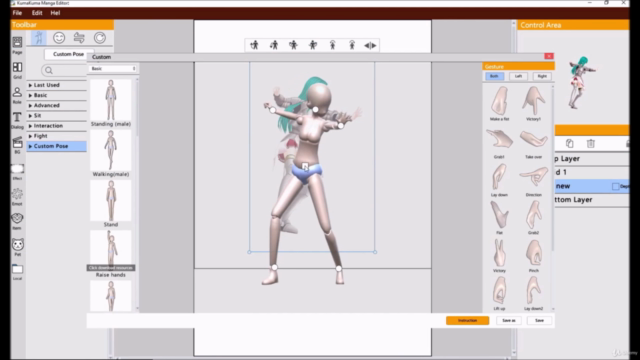Open the Item tool
Image resolution: width=640 pixels, height=360 pixels.
tap(17, 221)
